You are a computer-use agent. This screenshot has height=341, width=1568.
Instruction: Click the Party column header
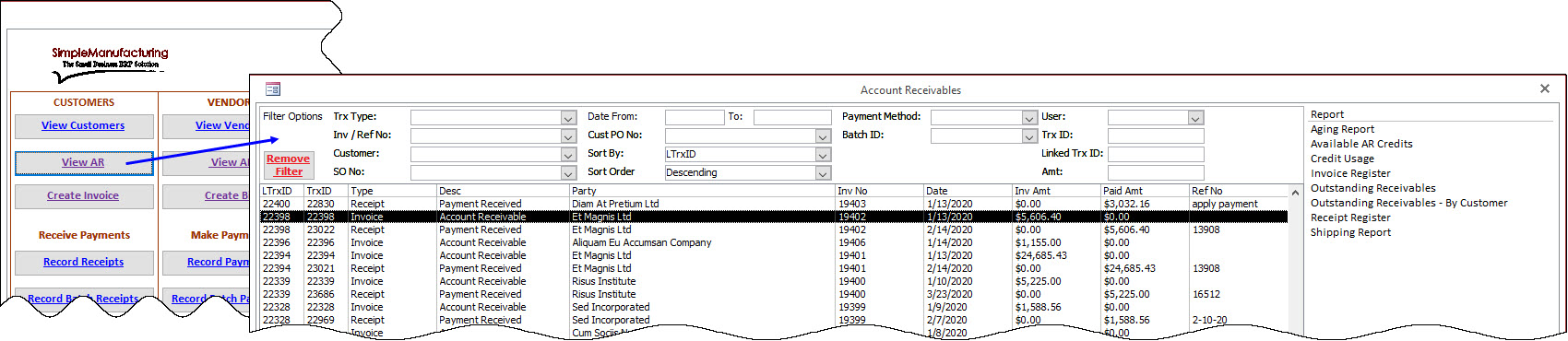pyautogui.click(x=703, y=191)
